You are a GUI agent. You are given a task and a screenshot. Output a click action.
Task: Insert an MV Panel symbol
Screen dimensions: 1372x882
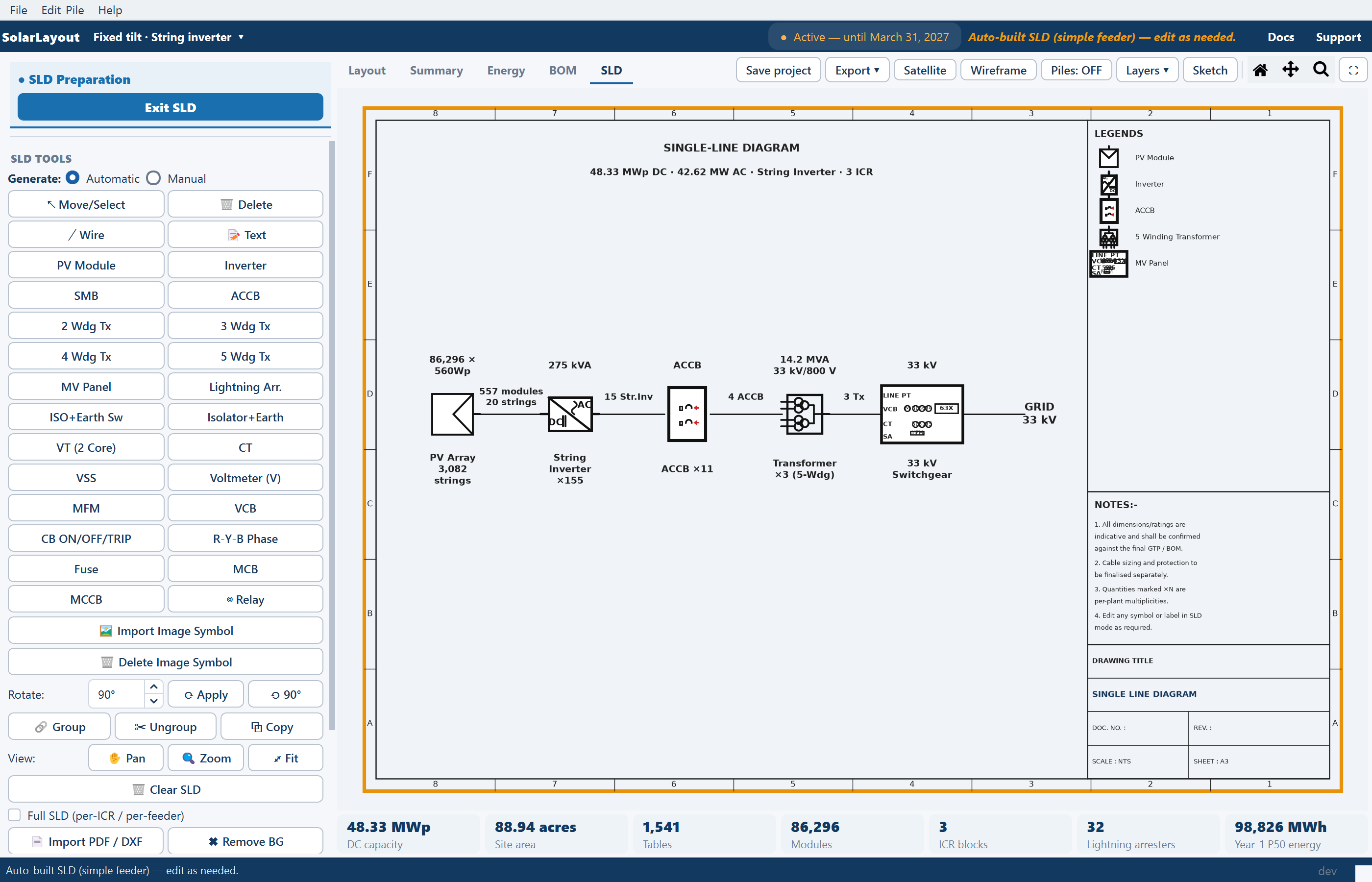click(86, 387)
